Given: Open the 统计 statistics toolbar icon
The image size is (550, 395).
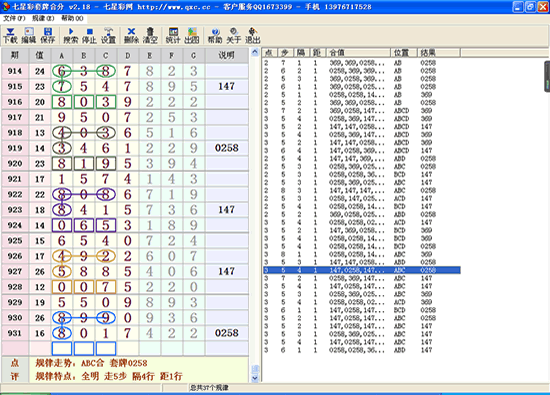Looking at the screenshot, I should point(173,36).
